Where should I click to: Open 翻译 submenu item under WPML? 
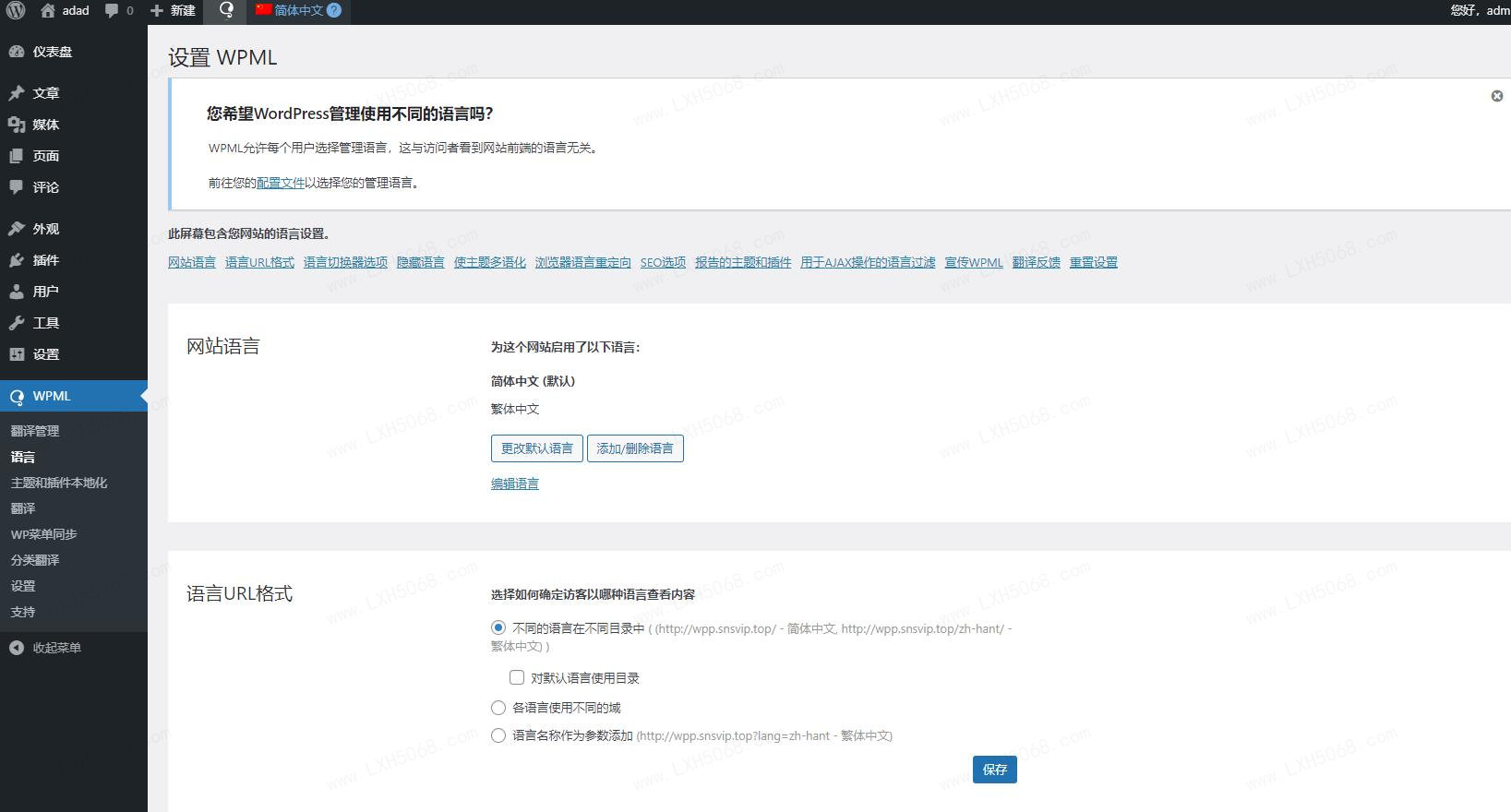pyautogui.click(x=23, y=508)
